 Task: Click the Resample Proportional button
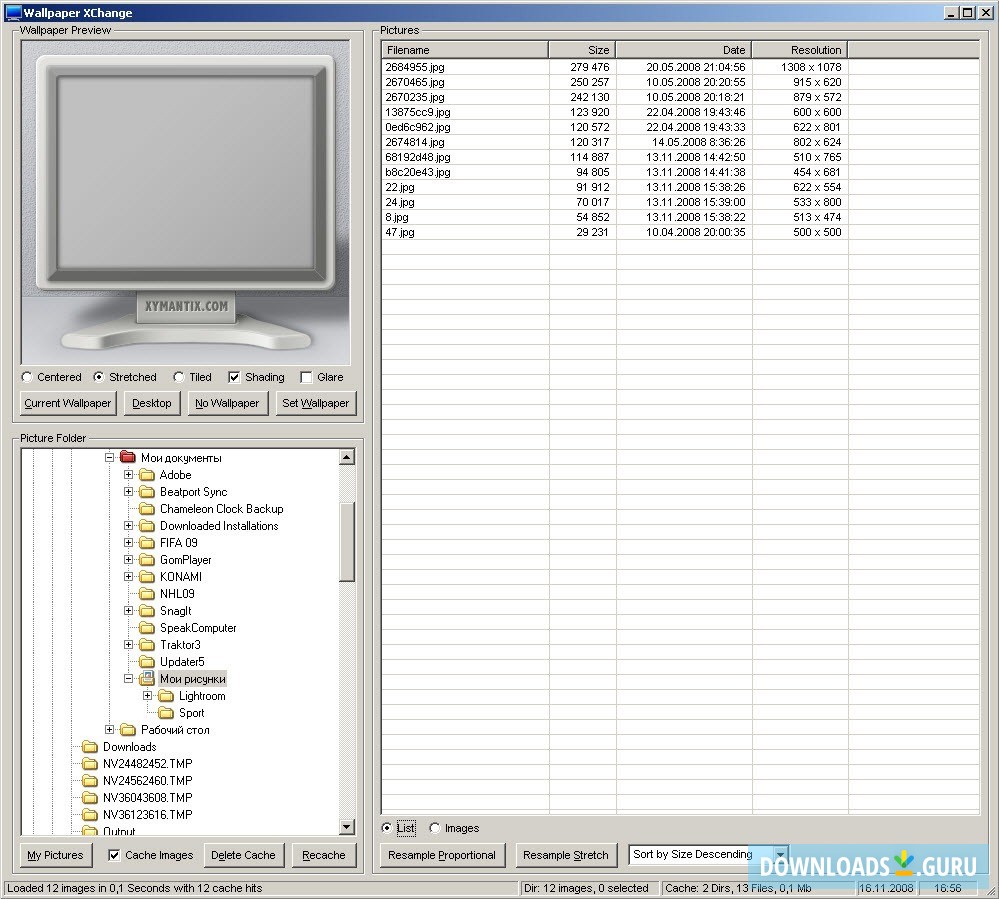[443, 855]
